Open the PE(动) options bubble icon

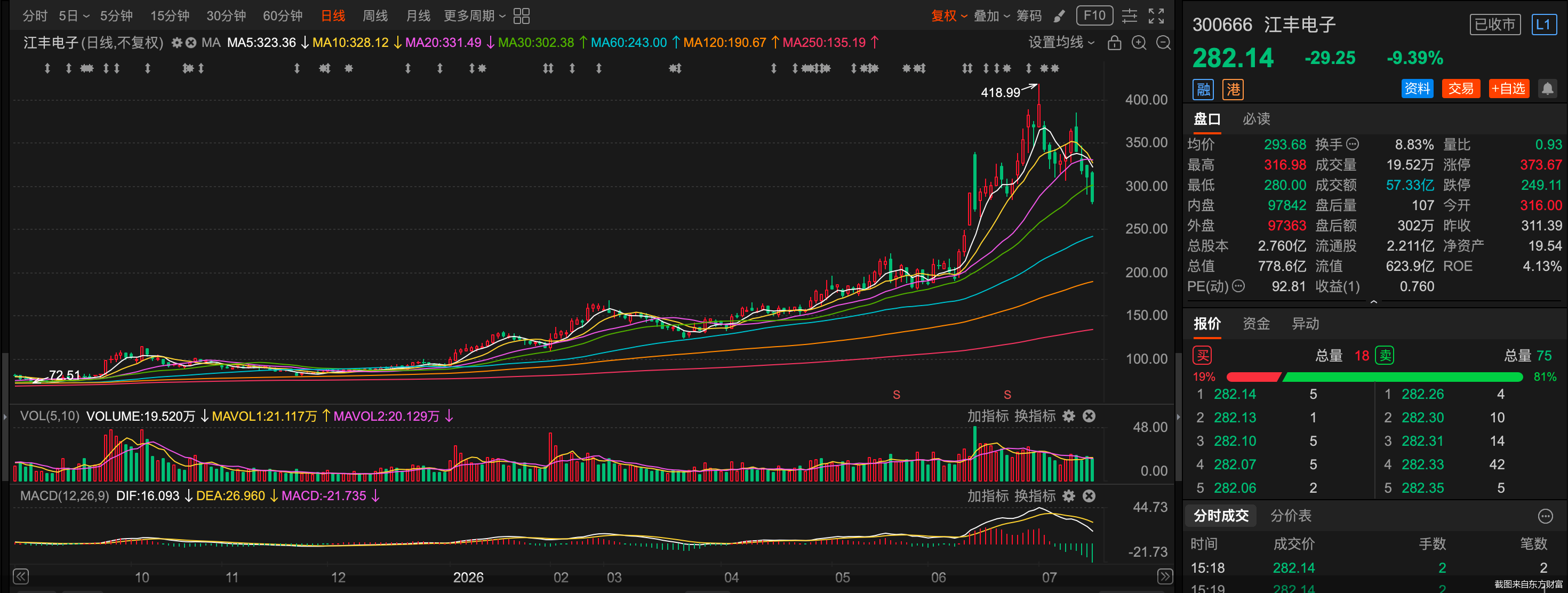(x=1238, y=285)
